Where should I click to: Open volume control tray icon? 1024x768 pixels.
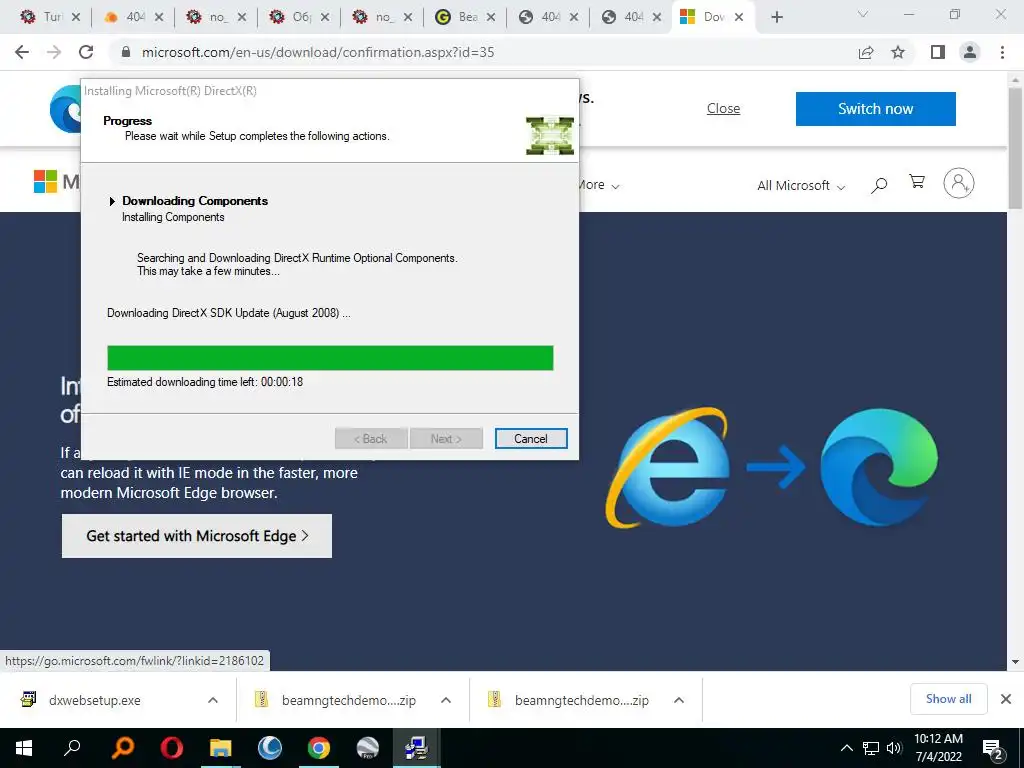point(894,748)
